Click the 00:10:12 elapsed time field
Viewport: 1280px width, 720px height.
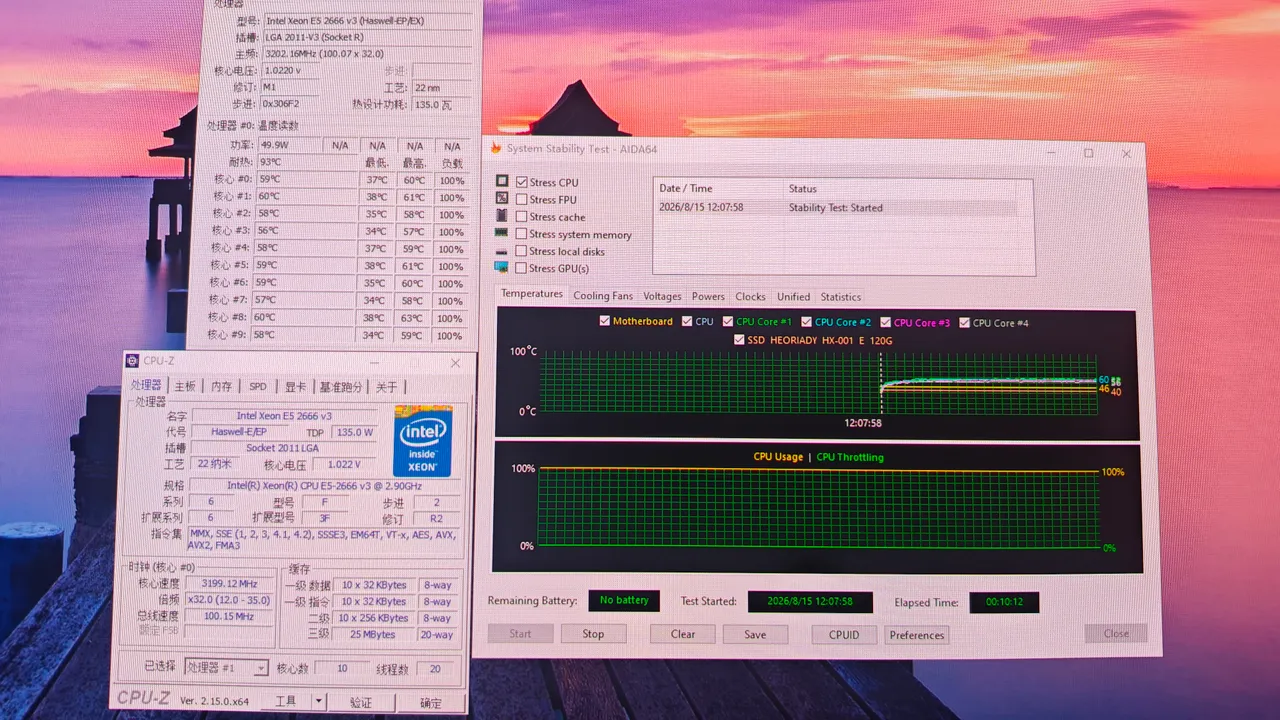pos(1004,602)
